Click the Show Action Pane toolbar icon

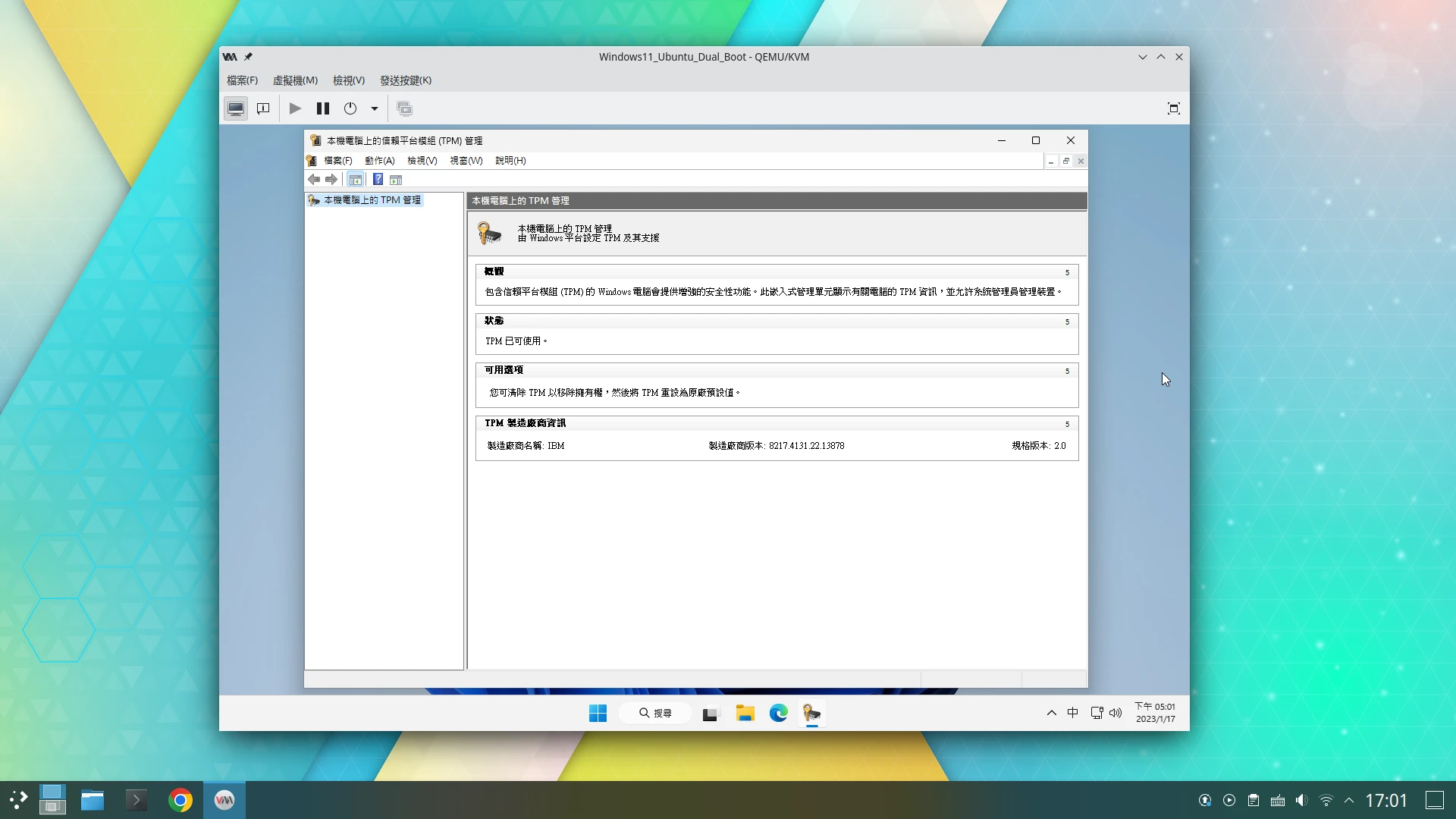tap(397, 179)
